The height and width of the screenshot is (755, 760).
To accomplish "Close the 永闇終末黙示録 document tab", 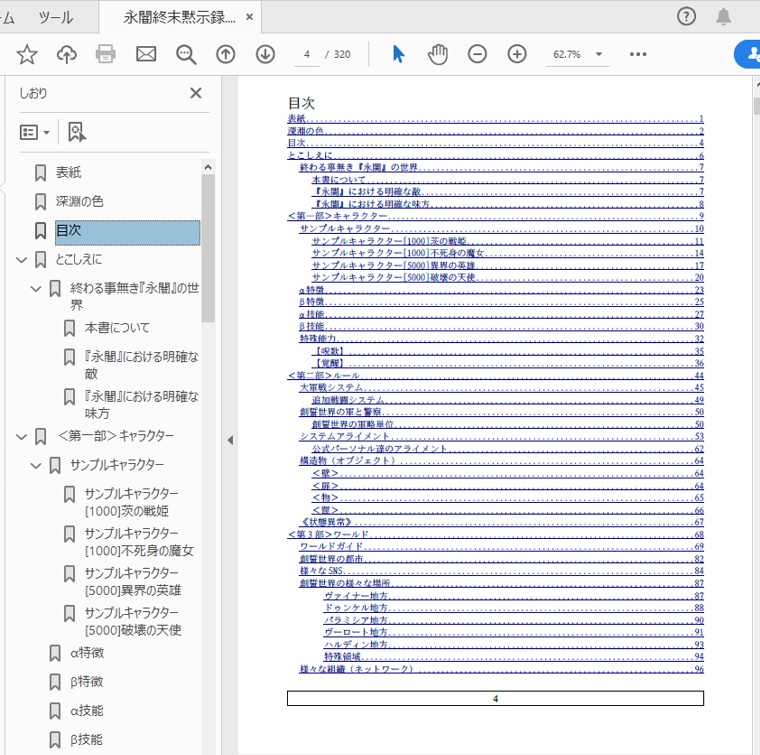I will (x=250, y=17).
